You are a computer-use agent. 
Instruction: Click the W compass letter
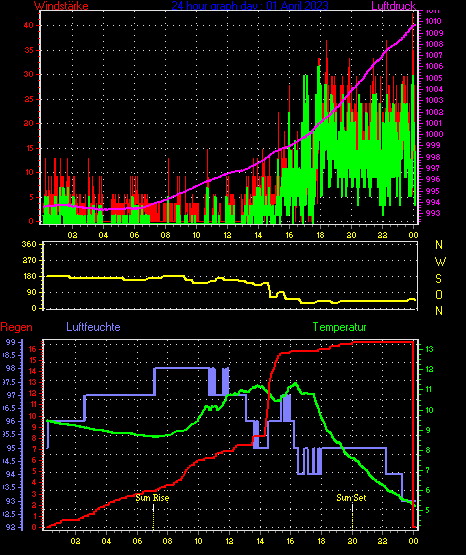pos(440,262)
